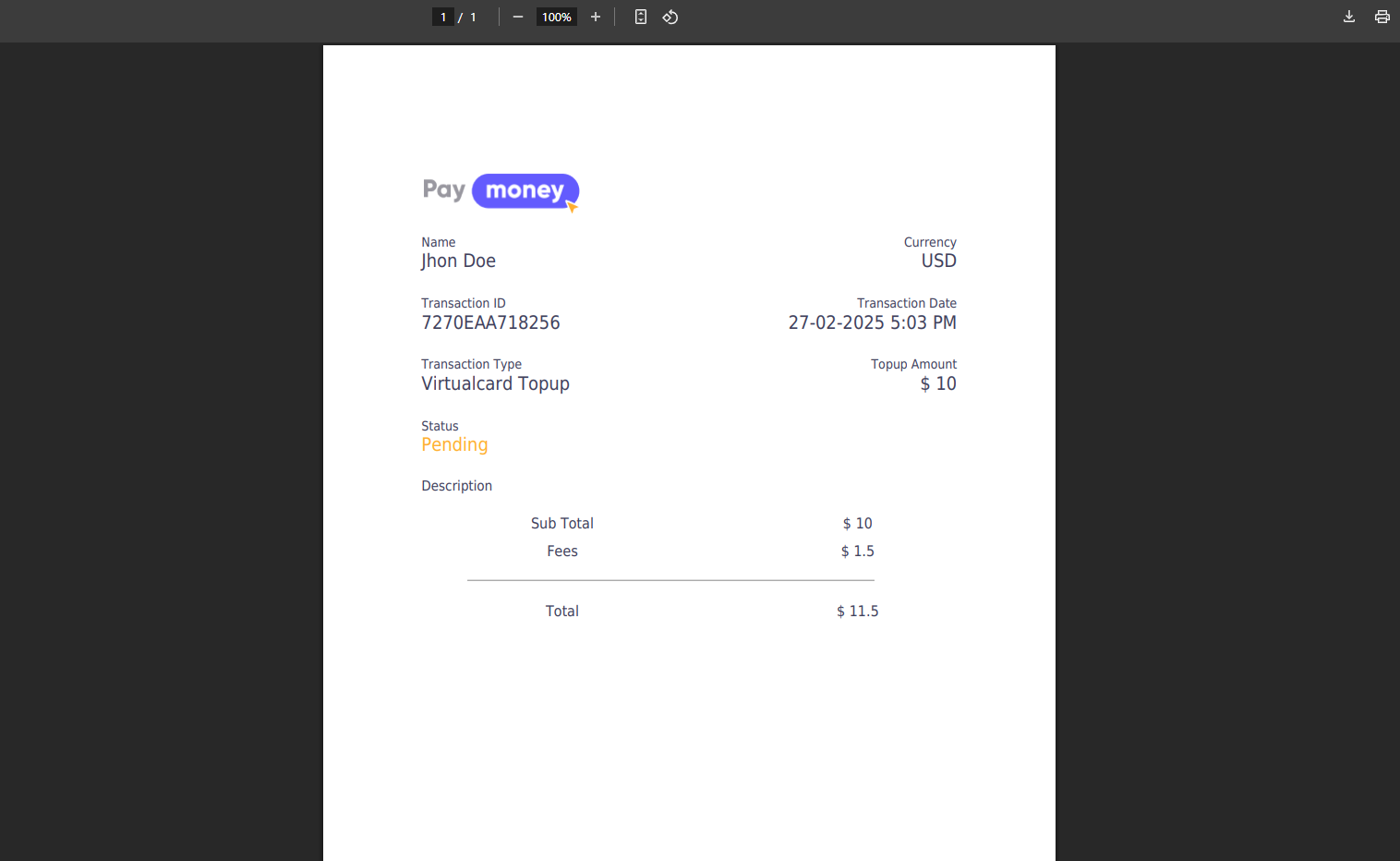The width and height of the screenshot is (1400, 861).
Task: Click the name Jhon Doe
Action: pos(458,261)
